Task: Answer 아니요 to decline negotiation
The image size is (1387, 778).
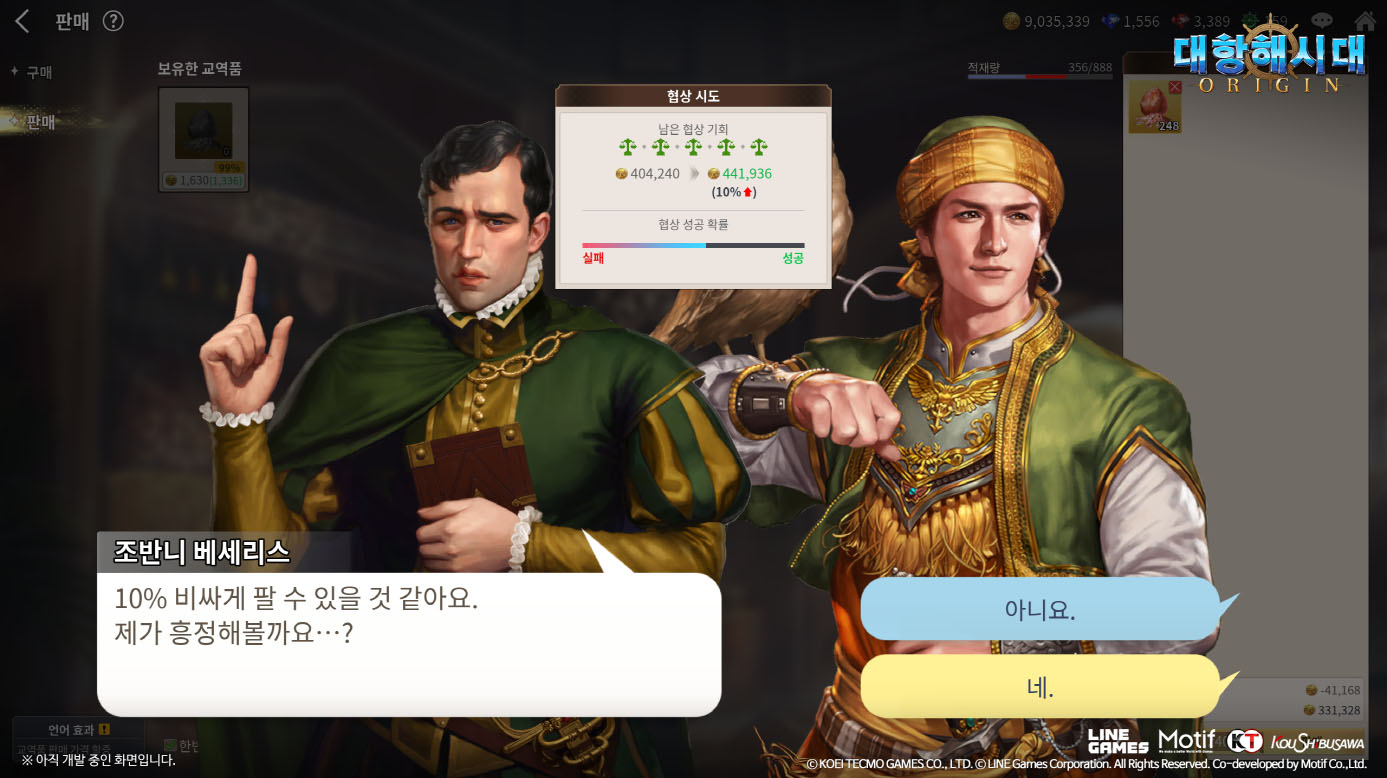Action: (x=1040, y=609)
